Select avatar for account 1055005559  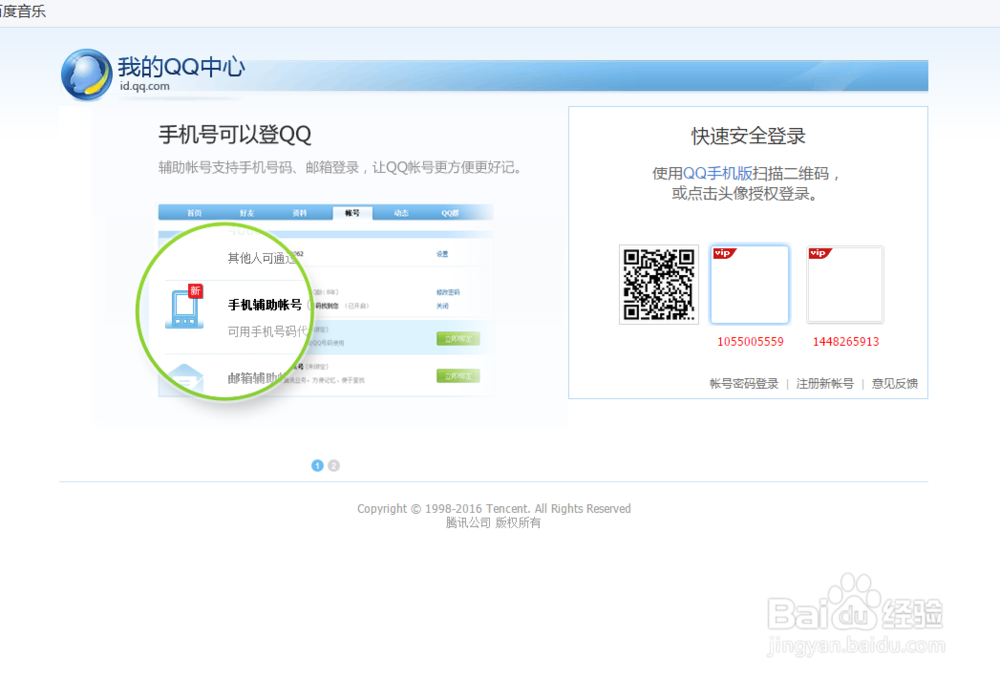point(749,285)
